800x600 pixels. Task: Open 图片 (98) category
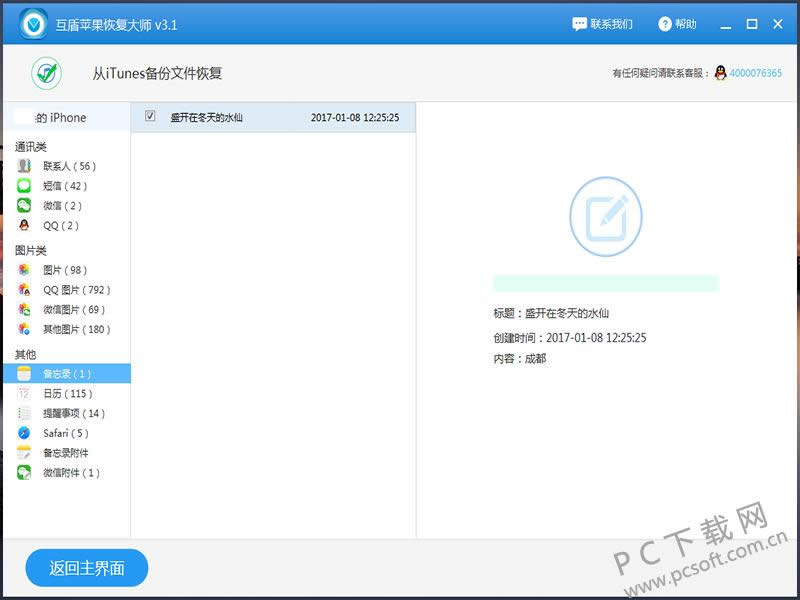(65, 270)
